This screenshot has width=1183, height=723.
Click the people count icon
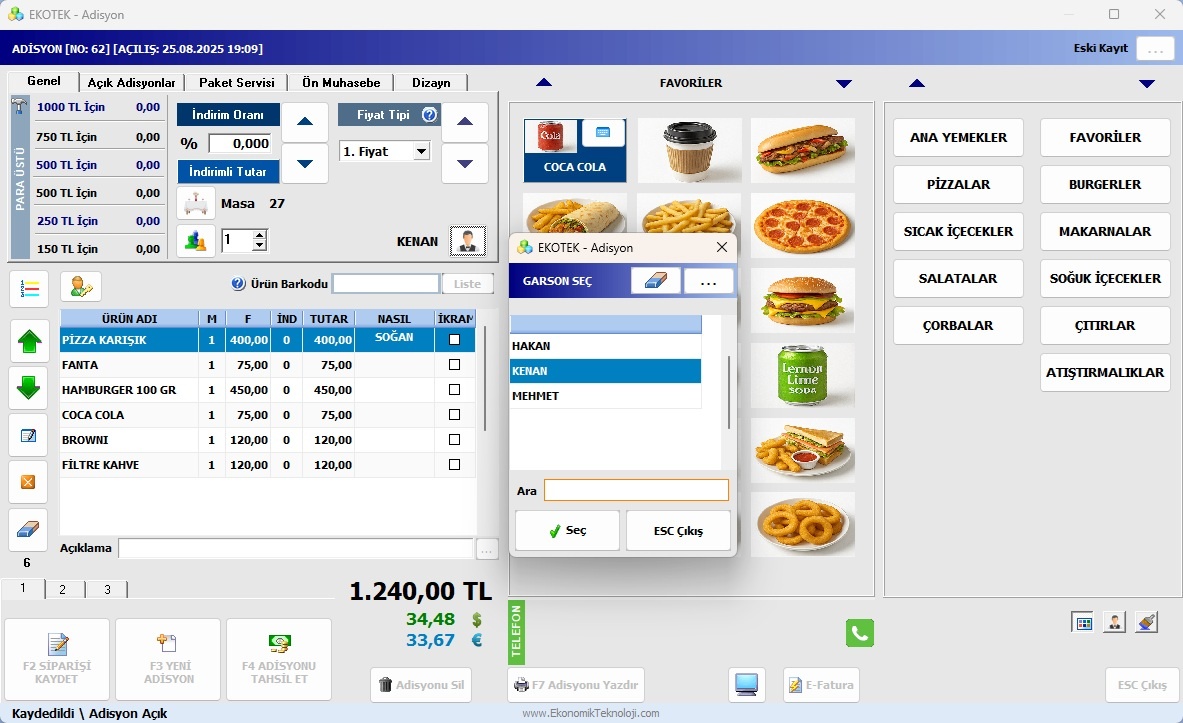pos(195,242)
